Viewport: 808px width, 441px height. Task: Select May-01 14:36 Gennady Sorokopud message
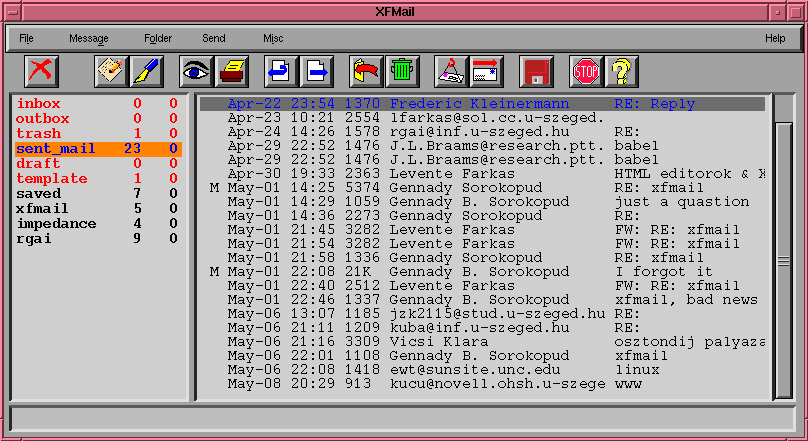tap(482, 216)
